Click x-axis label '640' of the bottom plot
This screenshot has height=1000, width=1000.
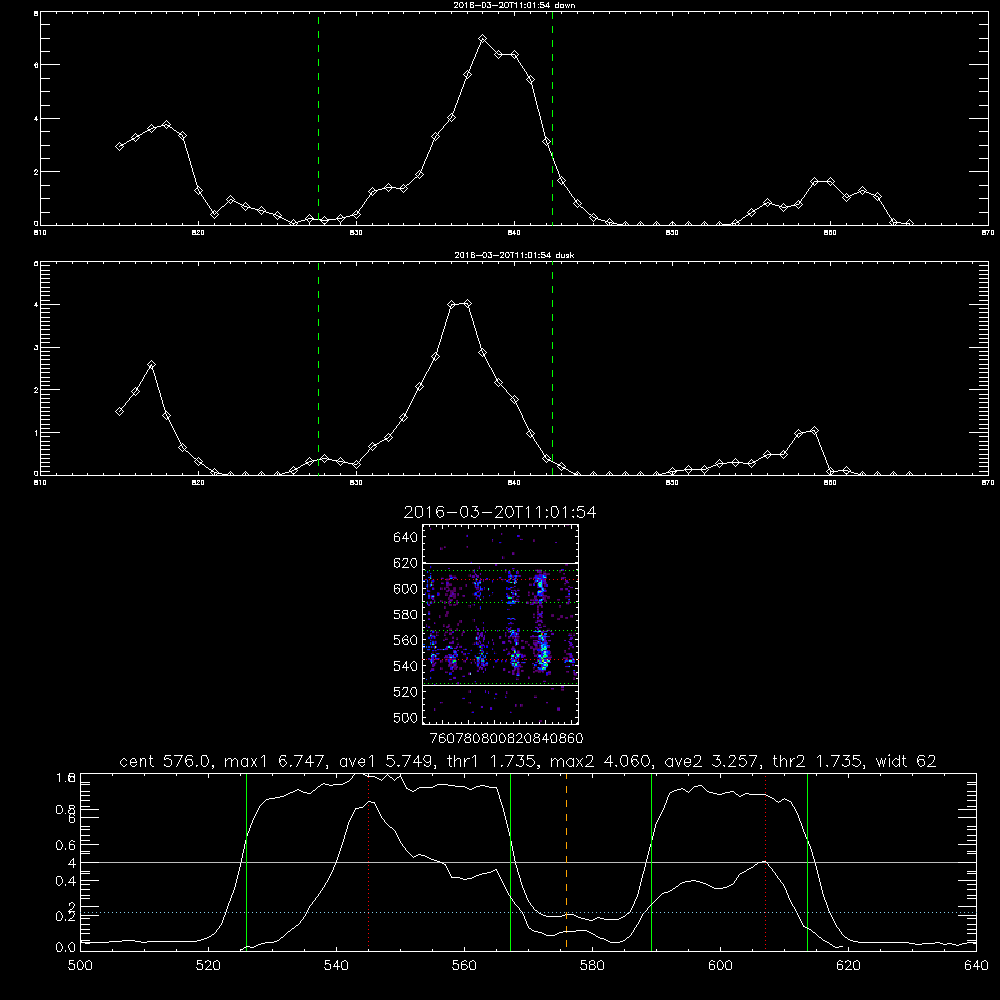[976, 966]
